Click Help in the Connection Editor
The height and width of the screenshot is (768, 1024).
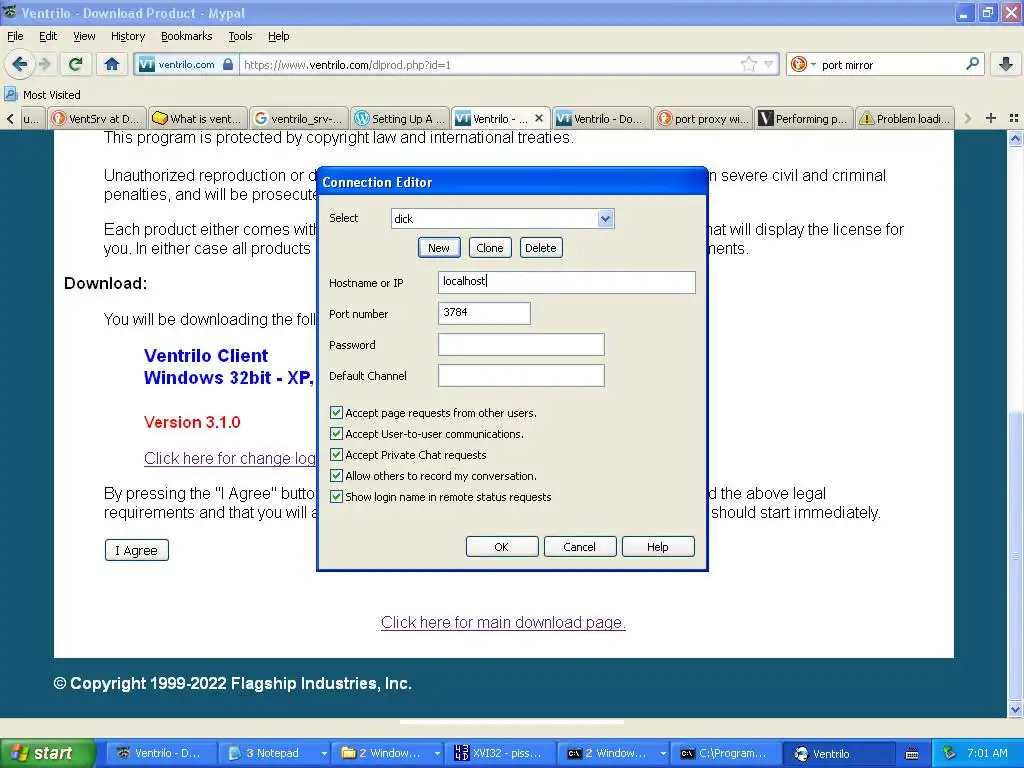(658, 547)
